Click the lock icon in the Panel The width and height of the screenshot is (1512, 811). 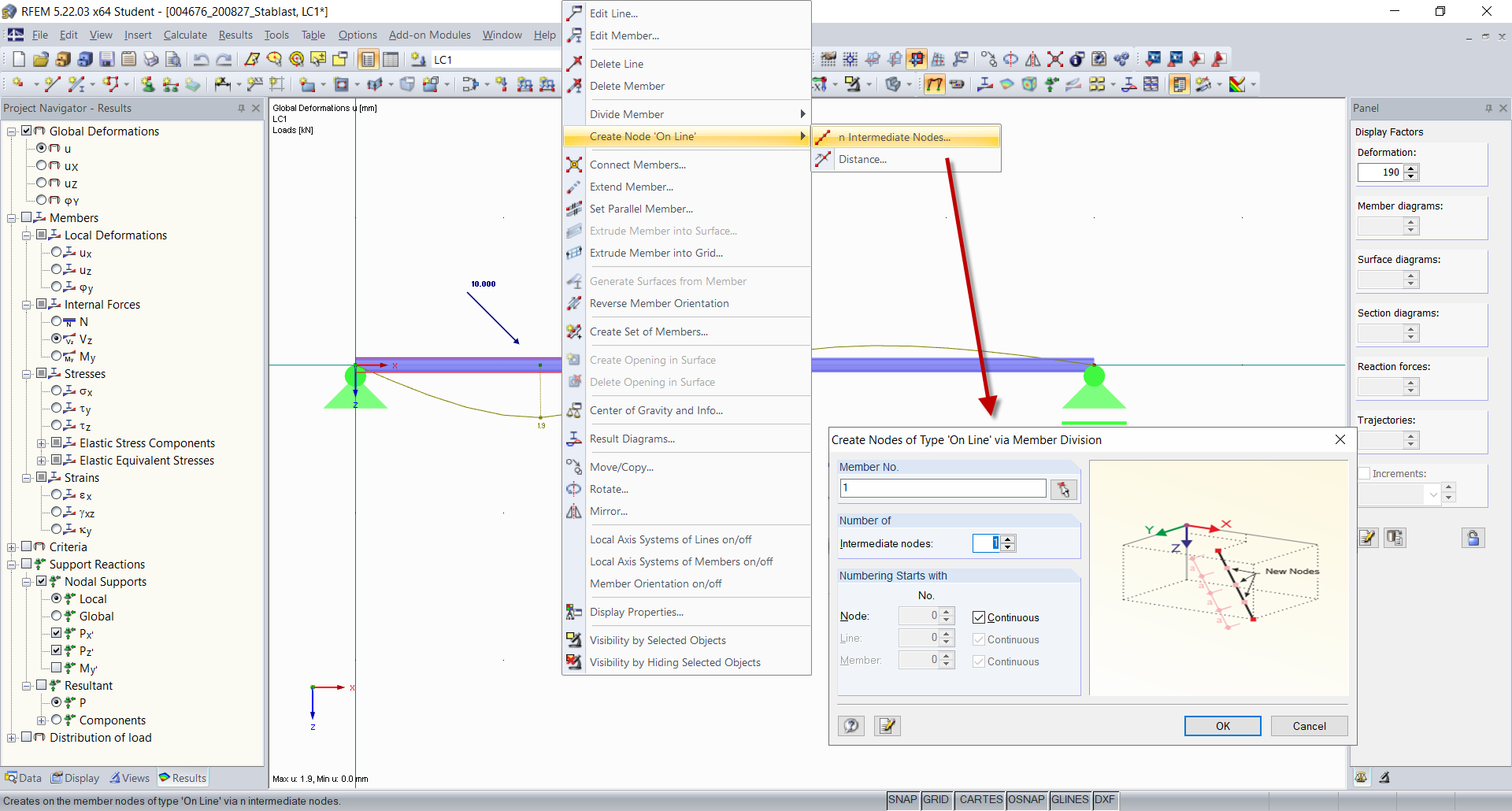(x=1473, y=538)
